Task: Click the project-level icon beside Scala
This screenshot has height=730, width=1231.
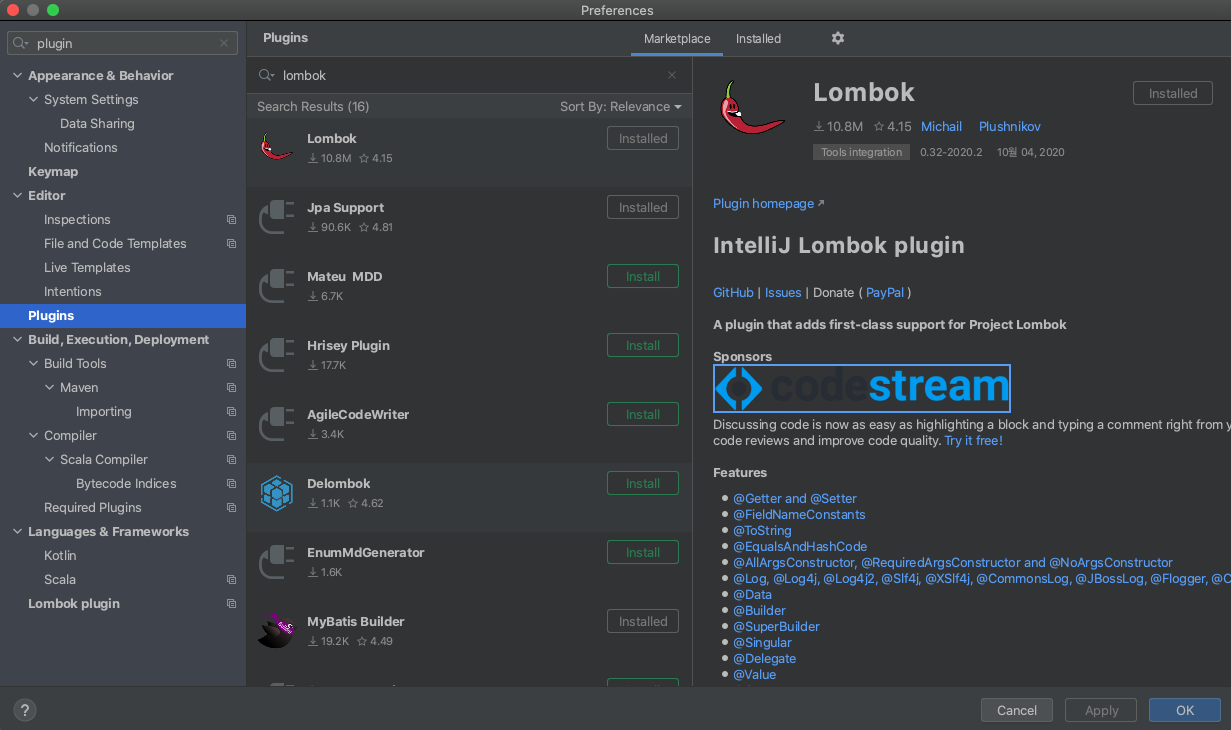Action: click(231, 580)
